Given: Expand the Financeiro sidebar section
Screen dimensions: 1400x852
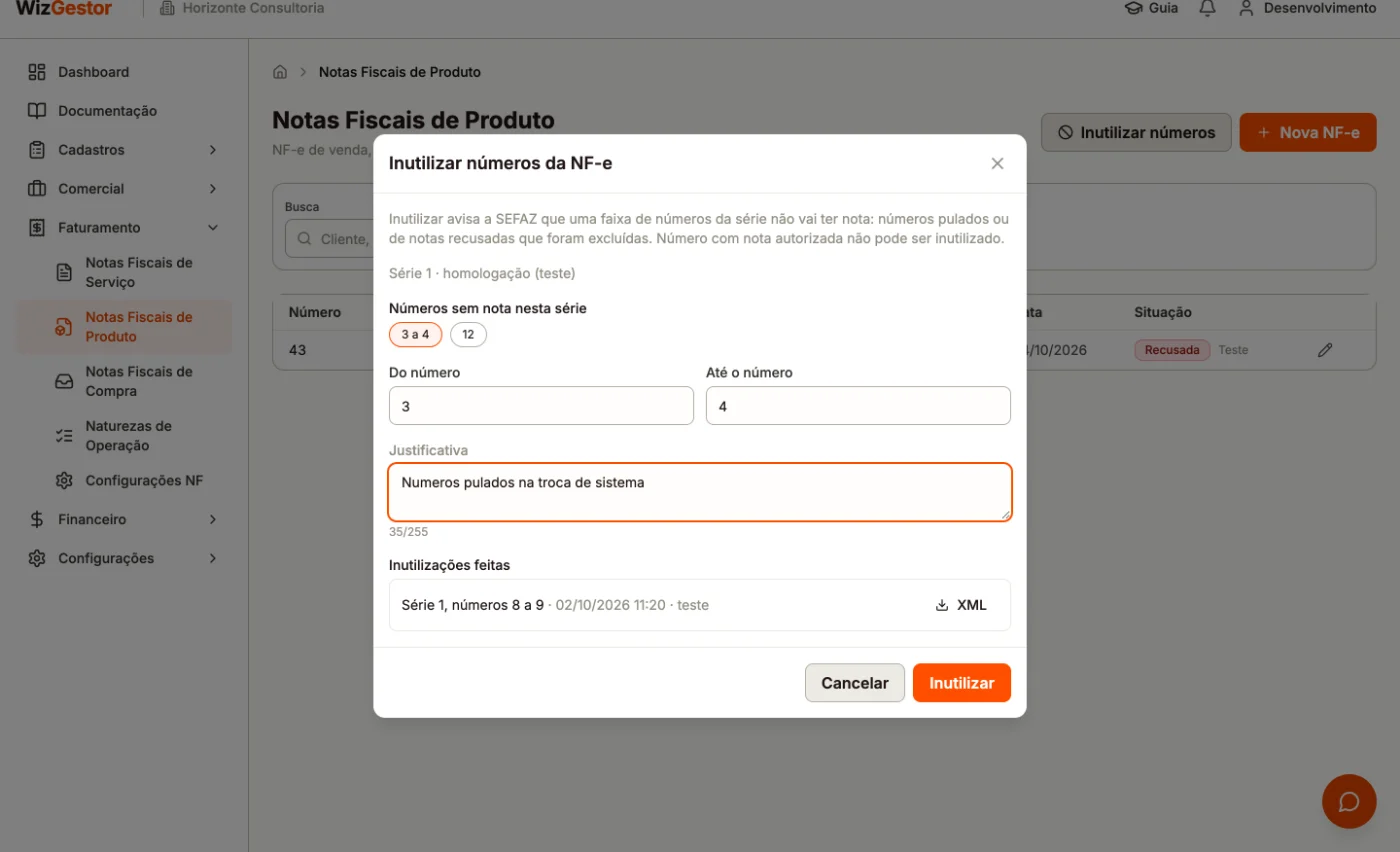Looking at the screenshot, I should pyautogui.click(x=124, y=520).
